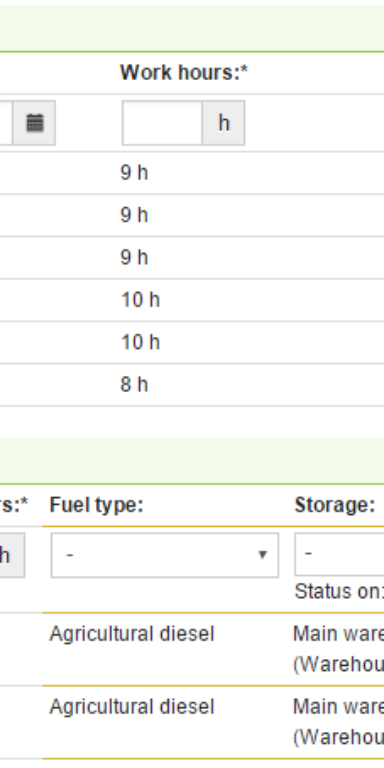Select the first 10 h work hours entry
Image resolution: width=384 pixels, height=768 pixels.
pyautogui.click(x=140, y=300)
